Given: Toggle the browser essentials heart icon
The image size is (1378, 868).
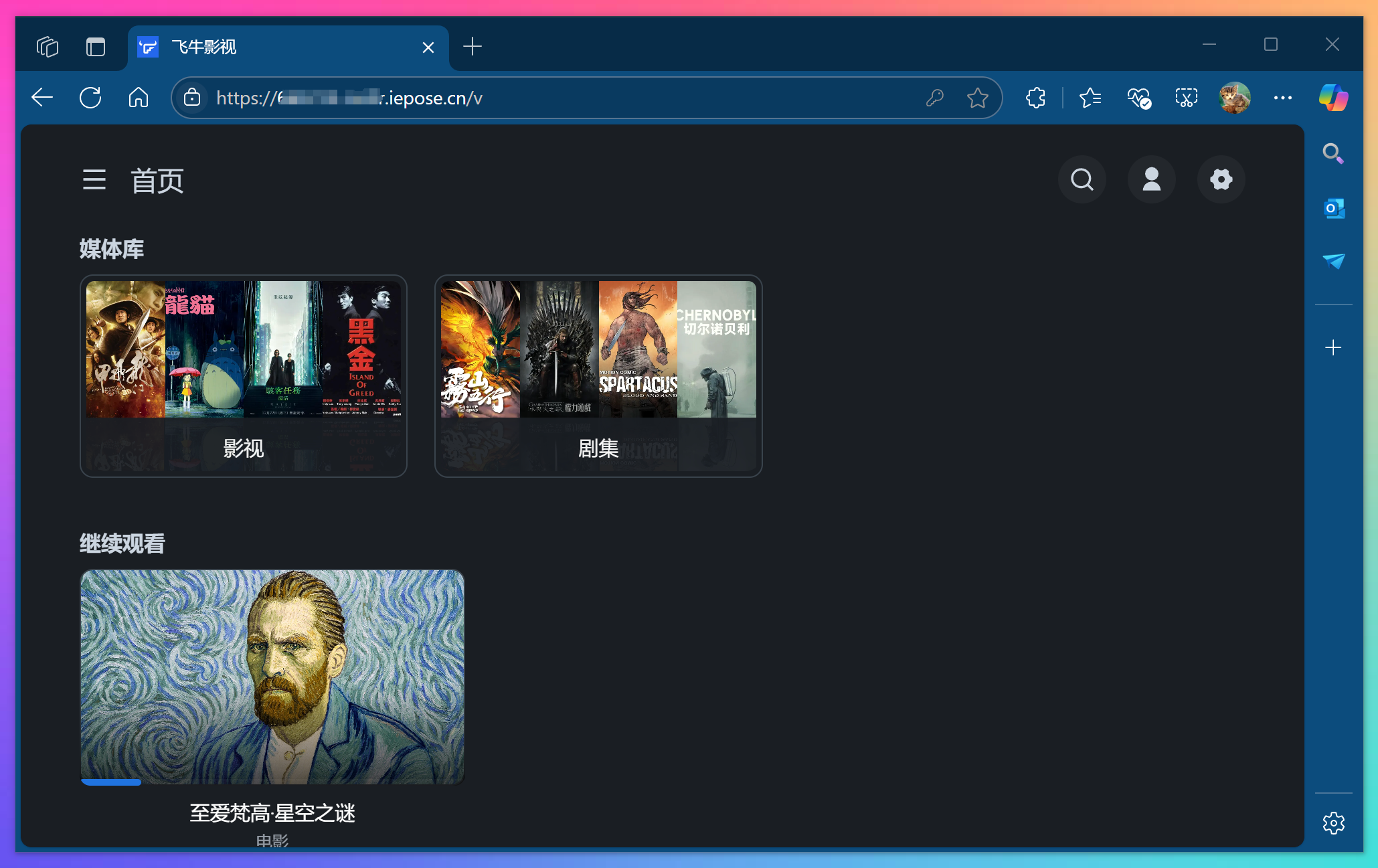Looking at the screenshot, I should (x=1138, y=98).
